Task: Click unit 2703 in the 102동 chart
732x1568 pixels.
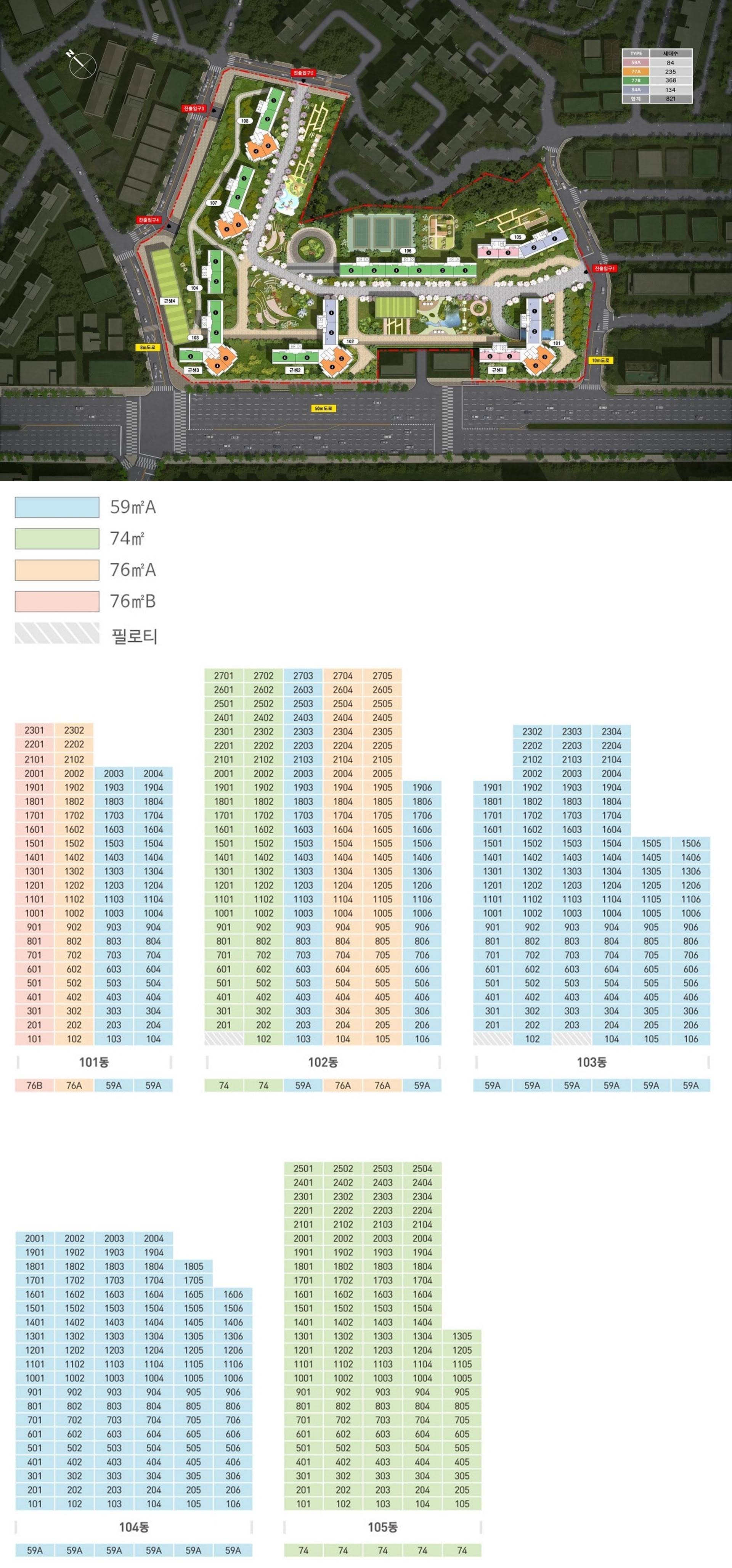Action: (x=303, y=676)
